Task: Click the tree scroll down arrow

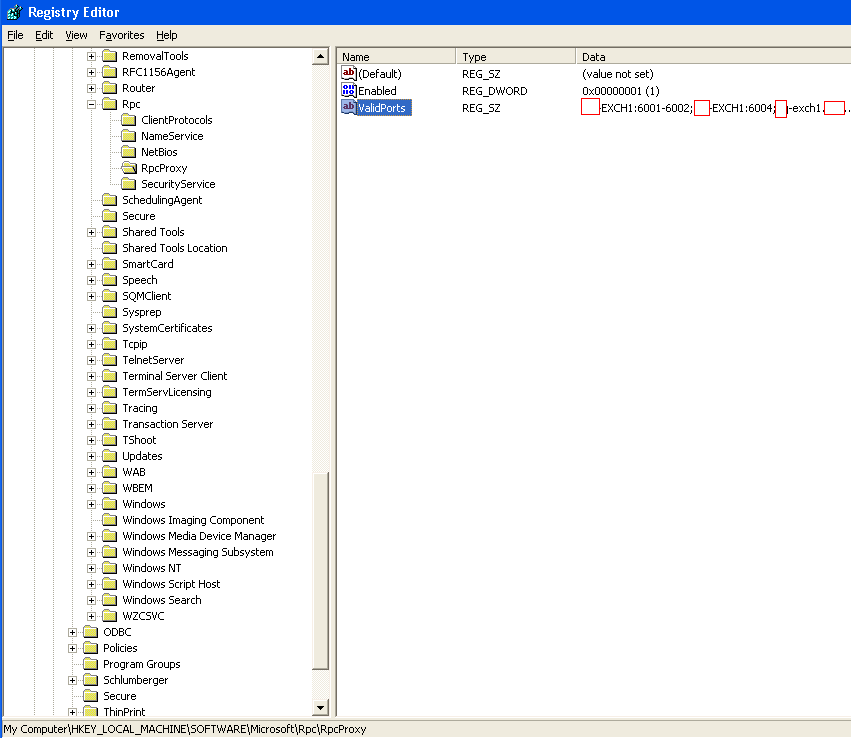Action: [320, 708]
